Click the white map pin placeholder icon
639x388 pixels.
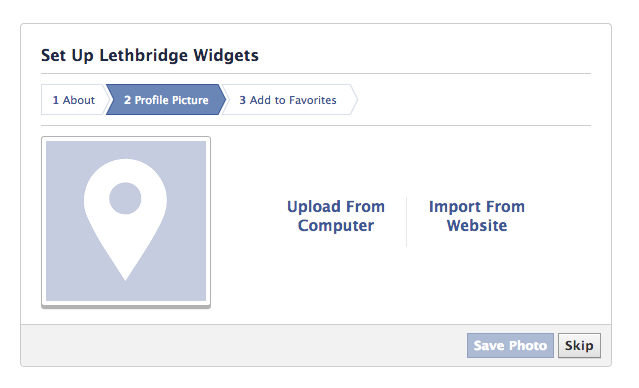click(125, 220)
